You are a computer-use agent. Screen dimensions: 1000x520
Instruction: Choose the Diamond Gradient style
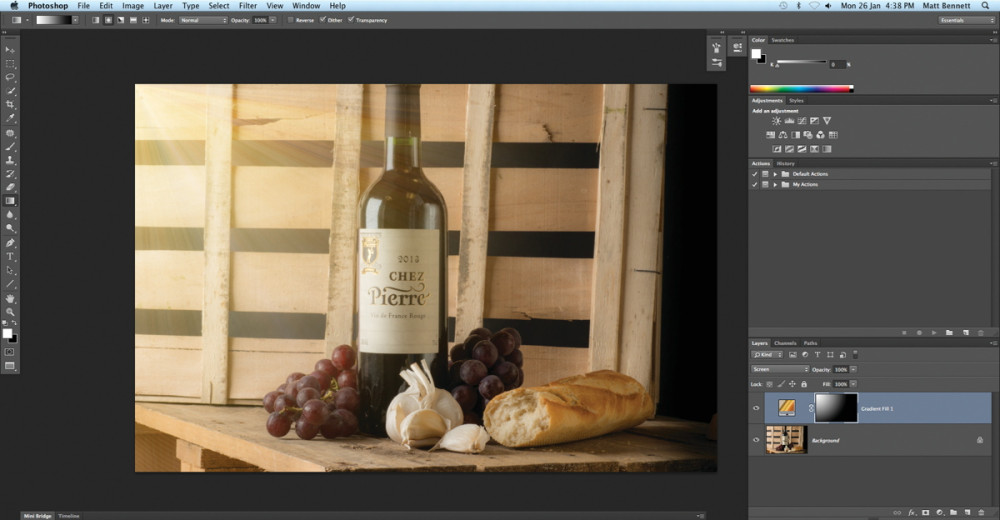point(145,20)
